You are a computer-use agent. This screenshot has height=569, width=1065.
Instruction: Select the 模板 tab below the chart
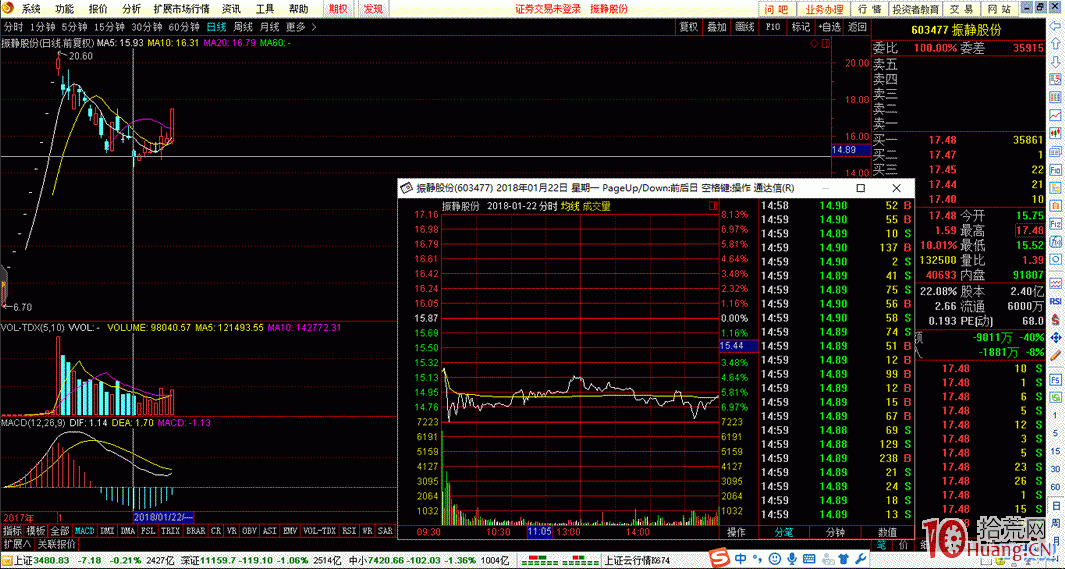pyautogui.click(x=35, y=531)
